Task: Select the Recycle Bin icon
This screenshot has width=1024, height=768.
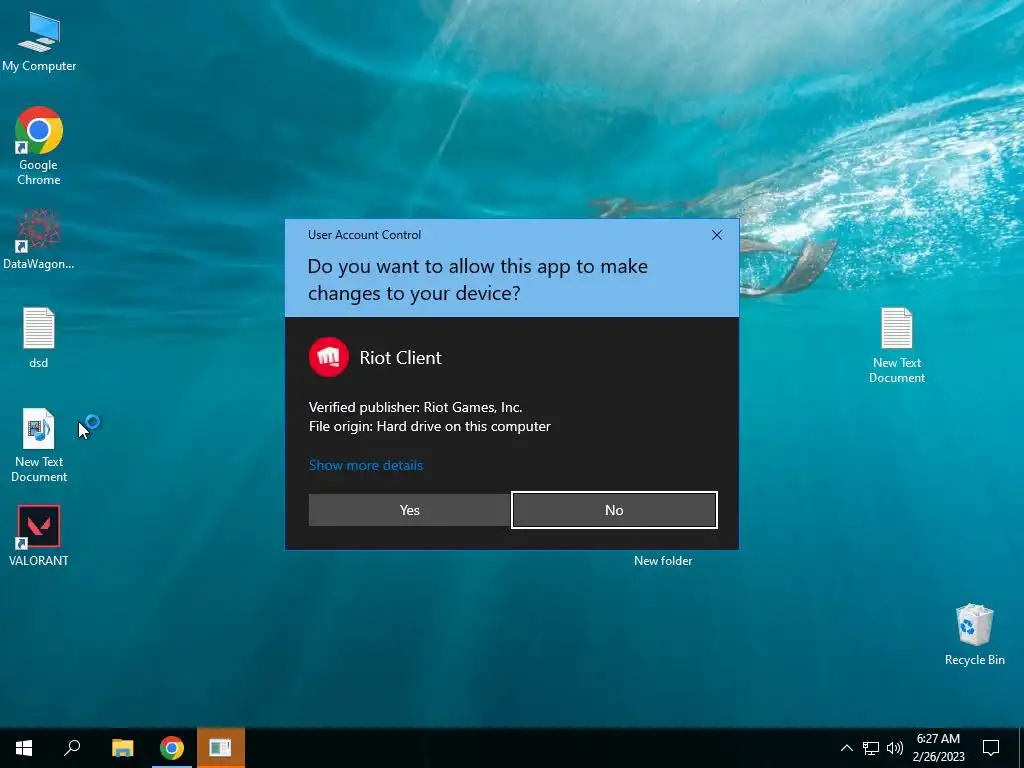Action: (x=974, y=635)
